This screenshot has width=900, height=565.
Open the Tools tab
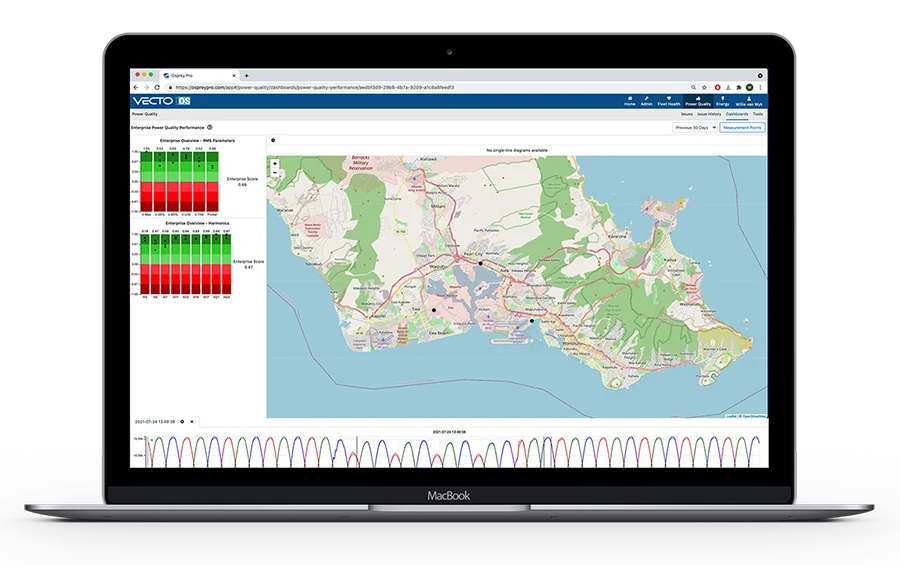tap(758, 114)
